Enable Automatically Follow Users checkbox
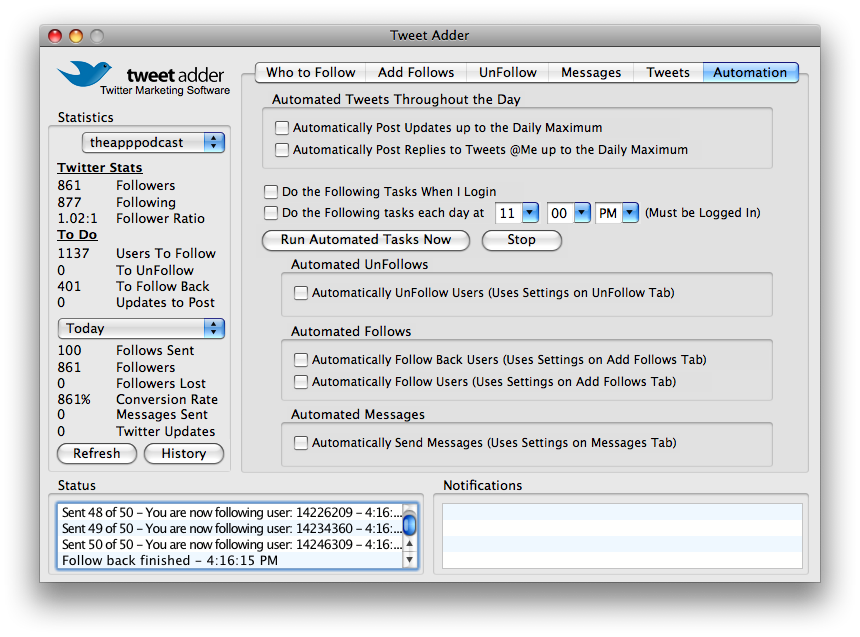Screen dimensions: 860x637 (301, 381)
